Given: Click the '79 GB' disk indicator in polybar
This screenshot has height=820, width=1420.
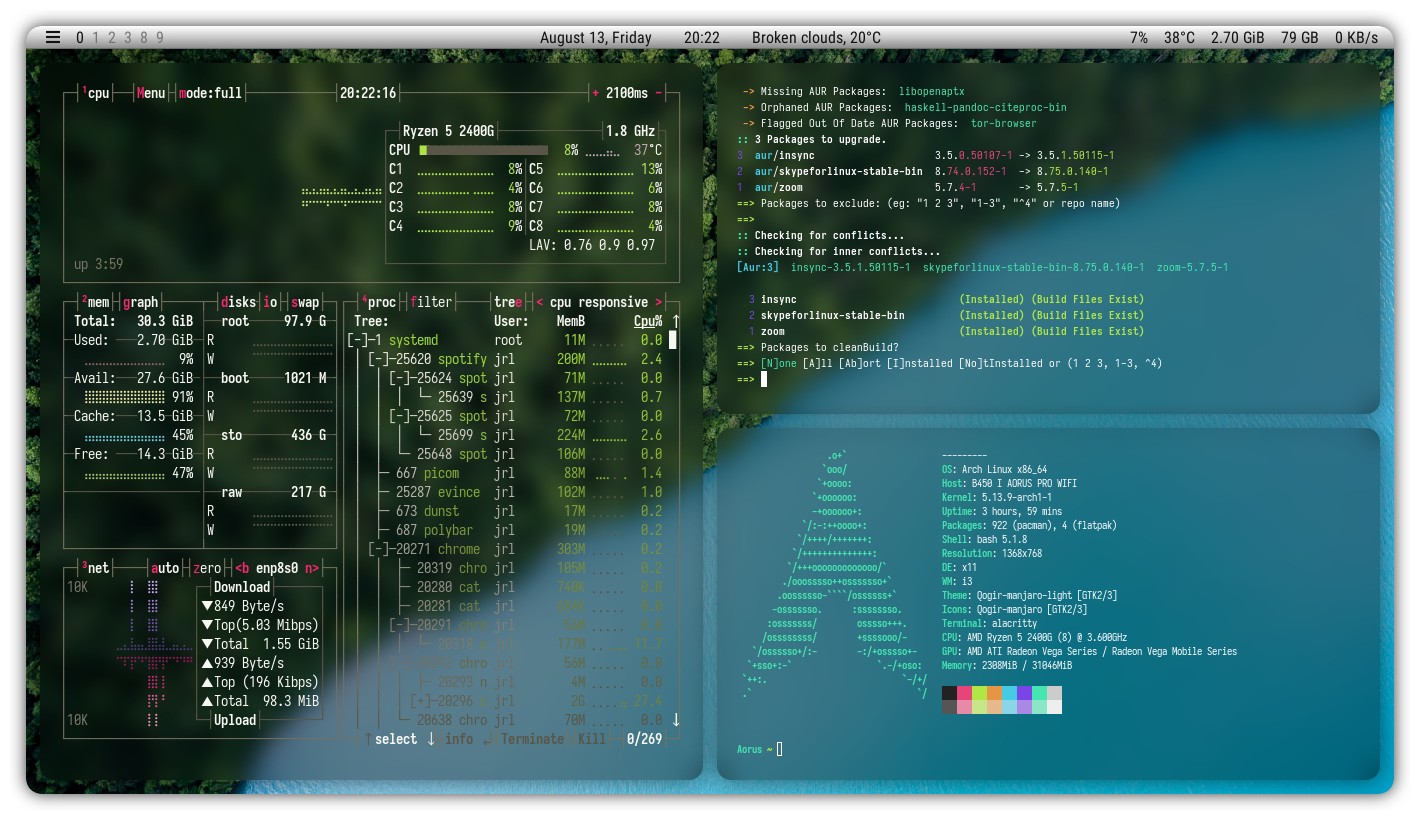Looking at the screenshot, I should tap(1300, 38).
